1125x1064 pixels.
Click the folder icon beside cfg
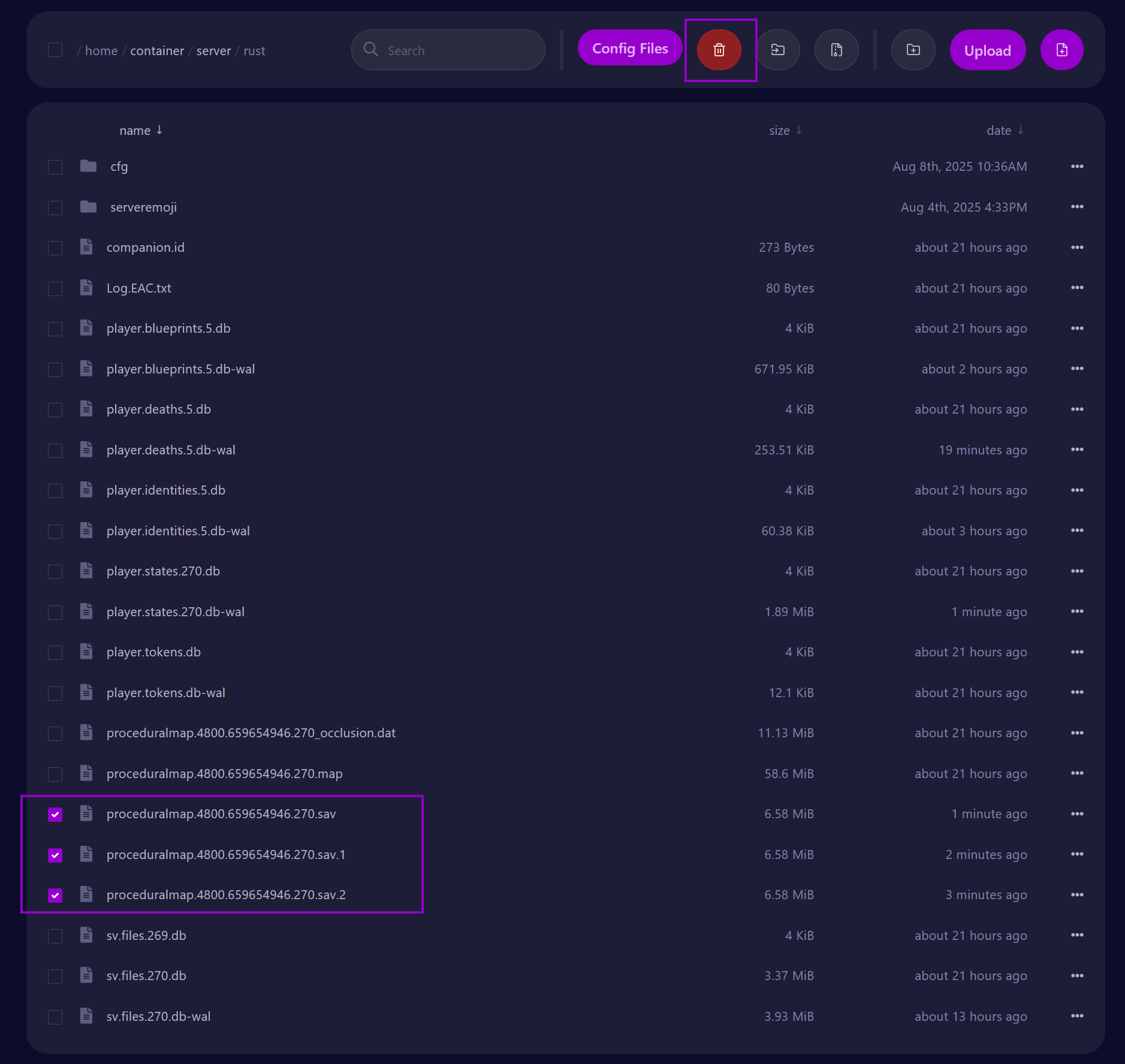click(88, 166)
